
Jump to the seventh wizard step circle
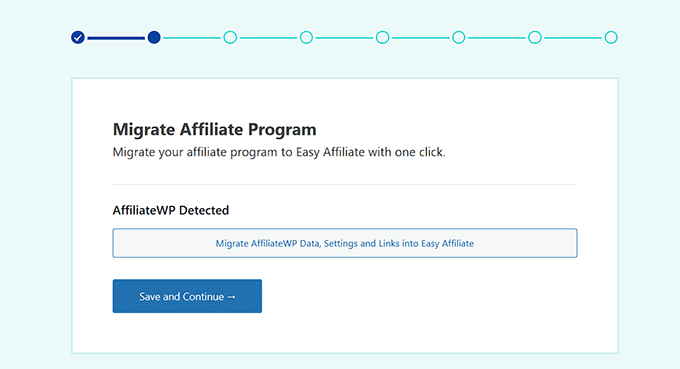coord(535,38)
